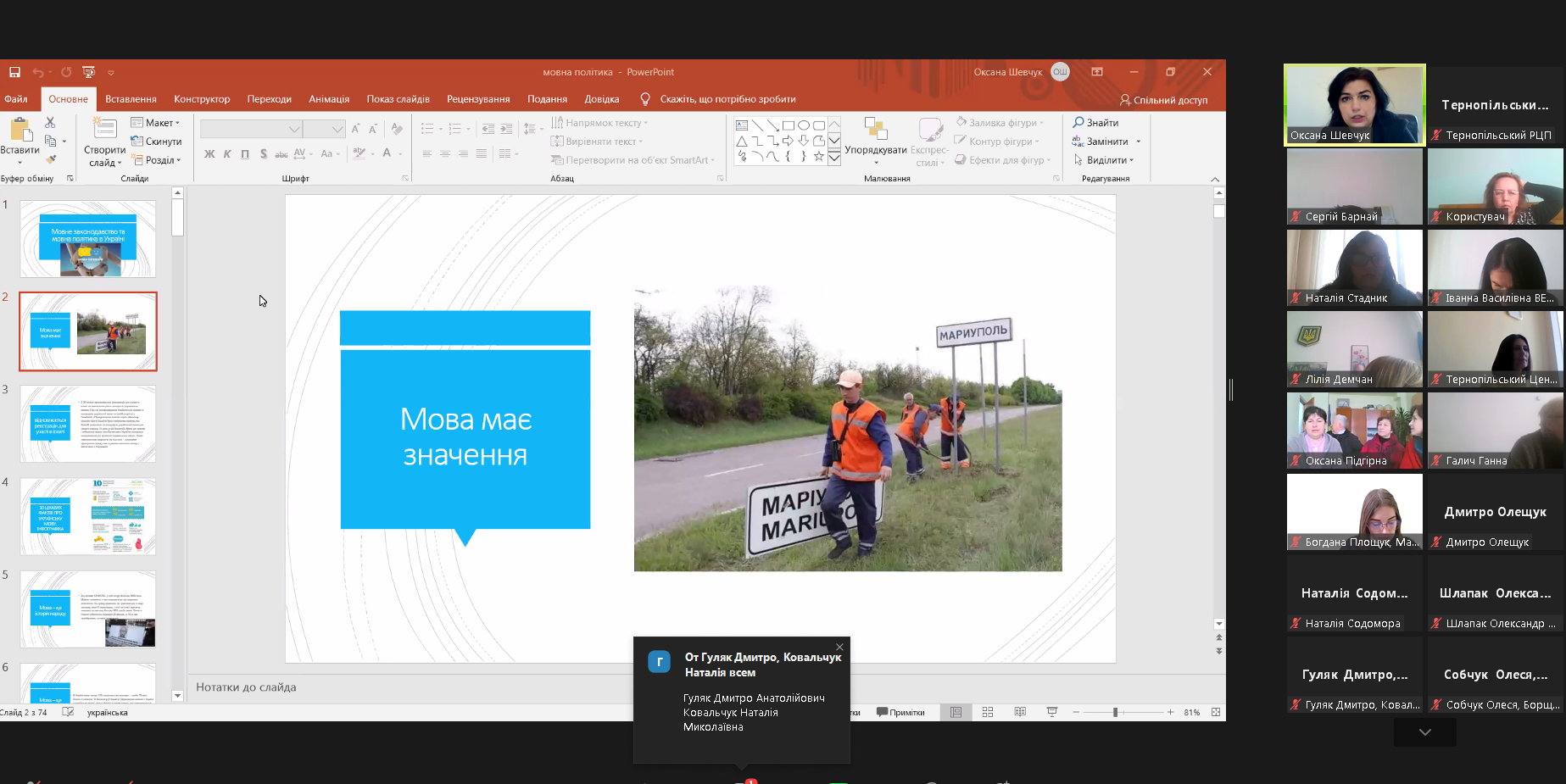Screen dimensions: 1566x784
Task: Click the Format Painter brush icon
Action: pyautogui.click(x=51, y=159)
